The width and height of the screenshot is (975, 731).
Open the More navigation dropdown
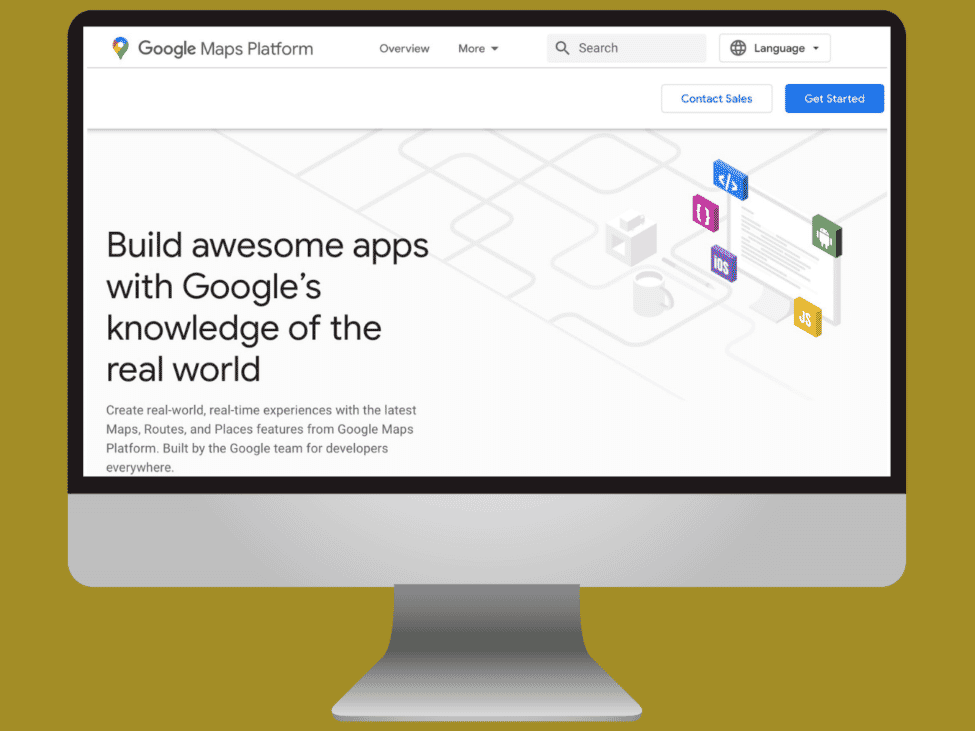click(x=478, y=48)
